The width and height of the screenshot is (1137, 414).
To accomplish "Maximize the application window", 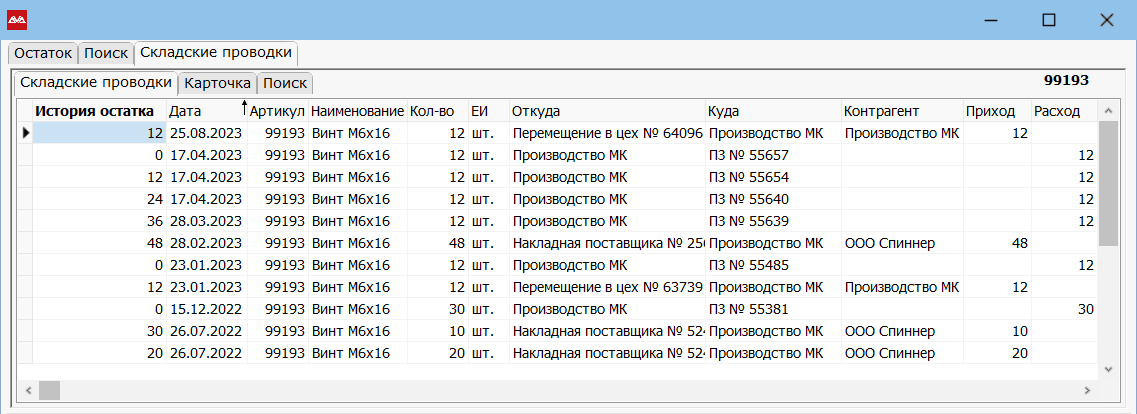I will point(1049,20).
